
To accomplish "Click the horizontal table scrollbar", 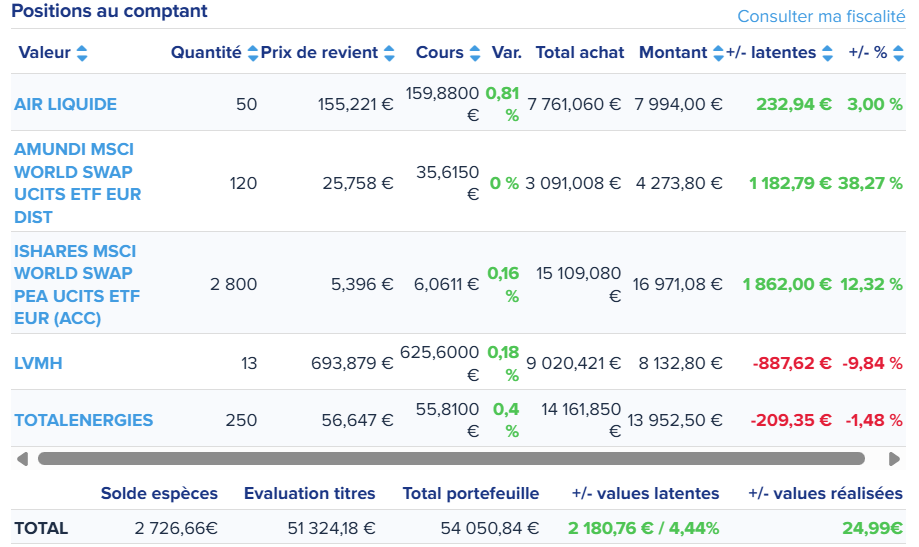I will click(450, 459).
